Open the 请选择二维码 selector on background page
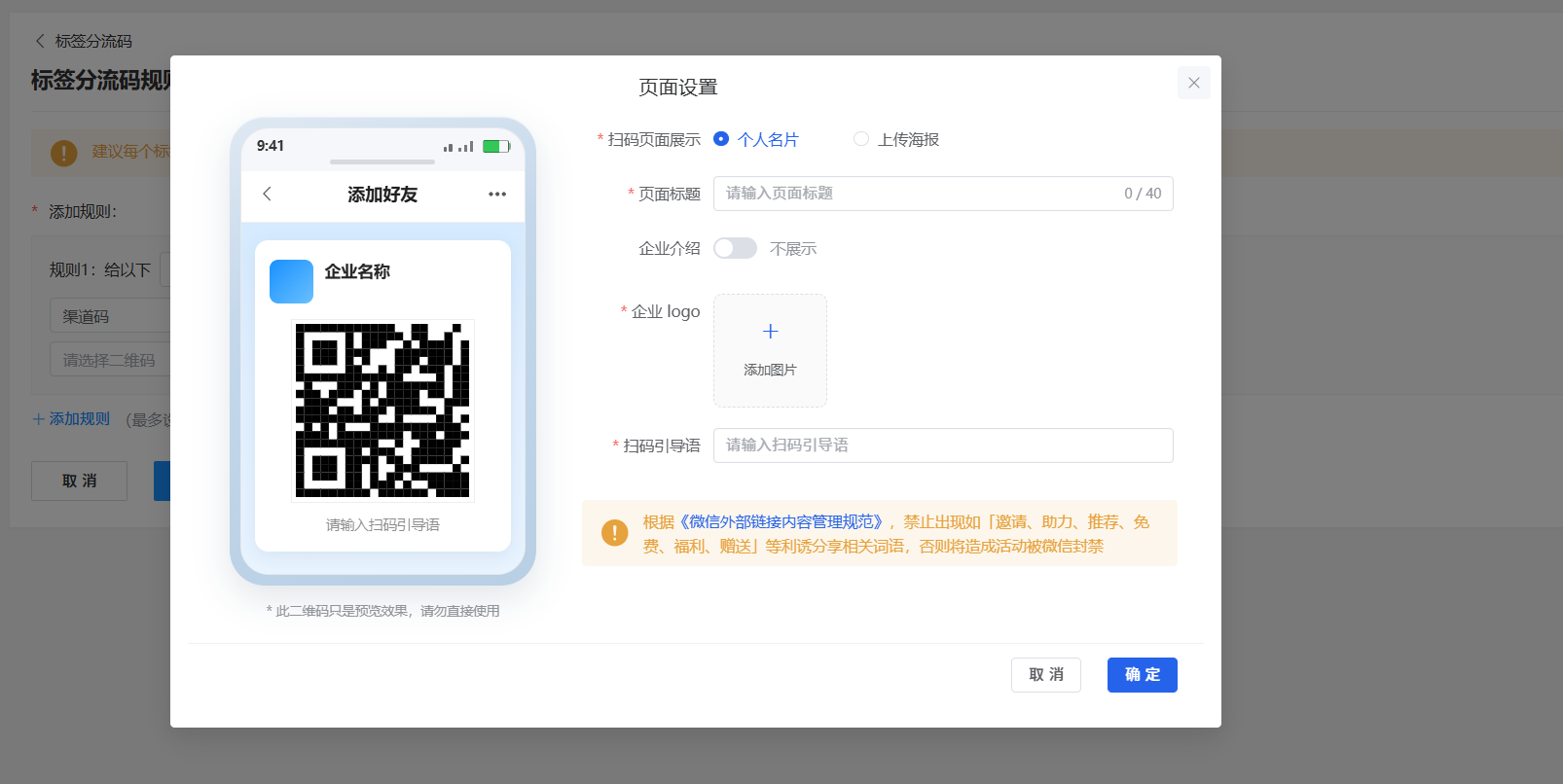 coord(110,360)
